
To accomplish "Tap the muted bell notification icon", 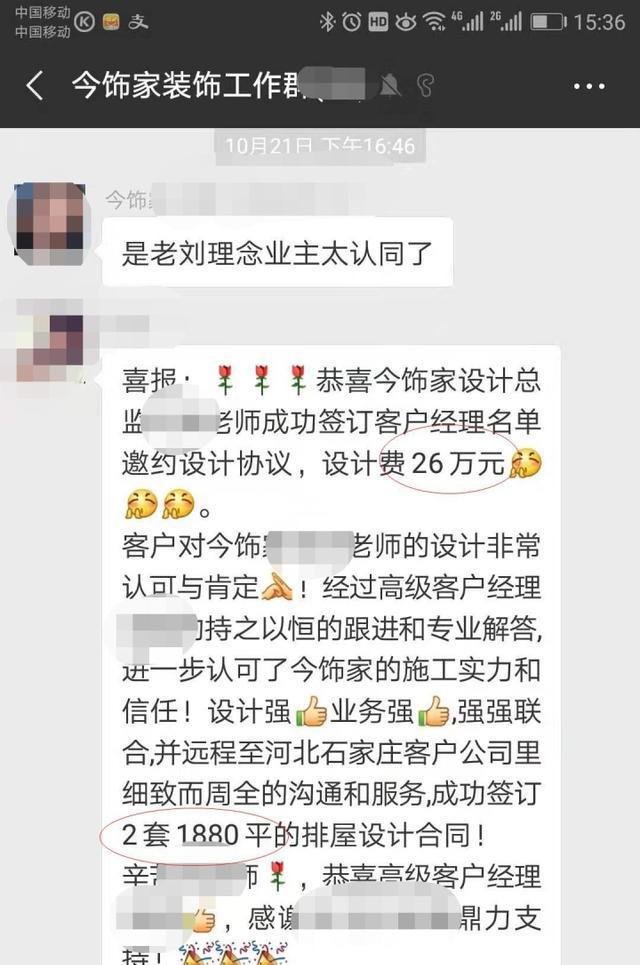I will pos(389,86).
